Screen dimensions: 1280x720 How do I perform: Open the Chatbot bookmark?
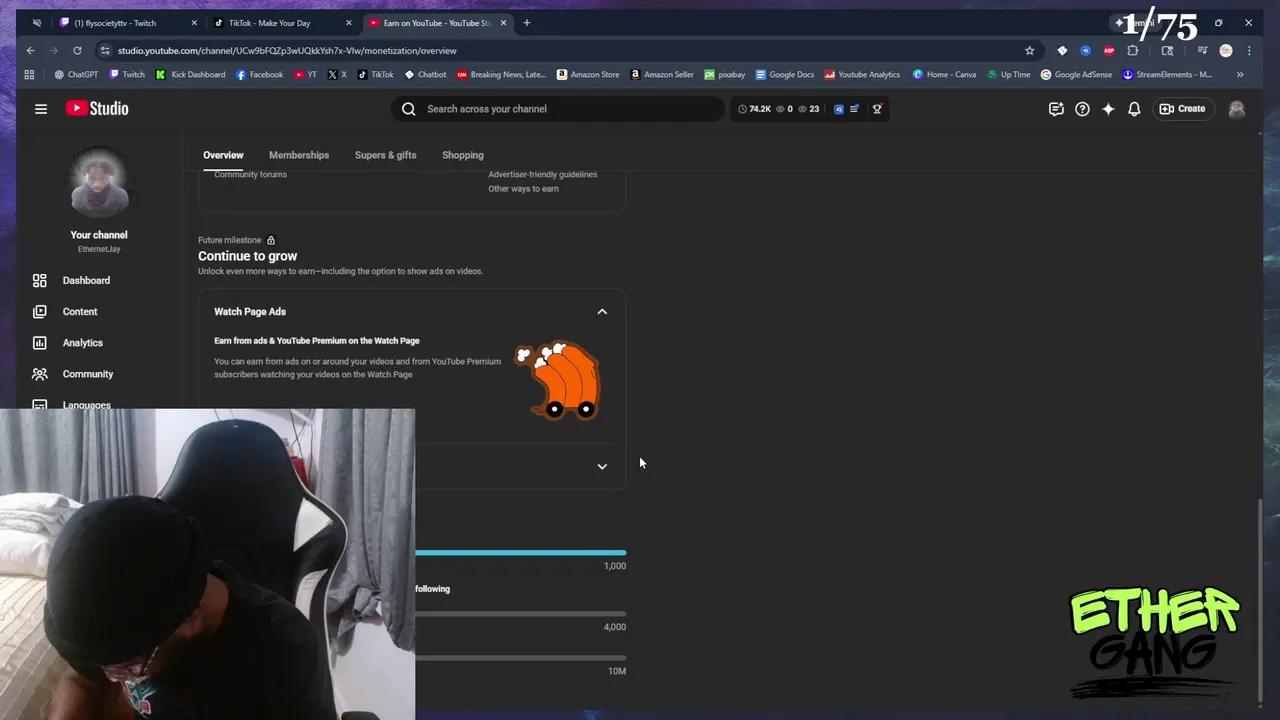(x=425, y=74)
